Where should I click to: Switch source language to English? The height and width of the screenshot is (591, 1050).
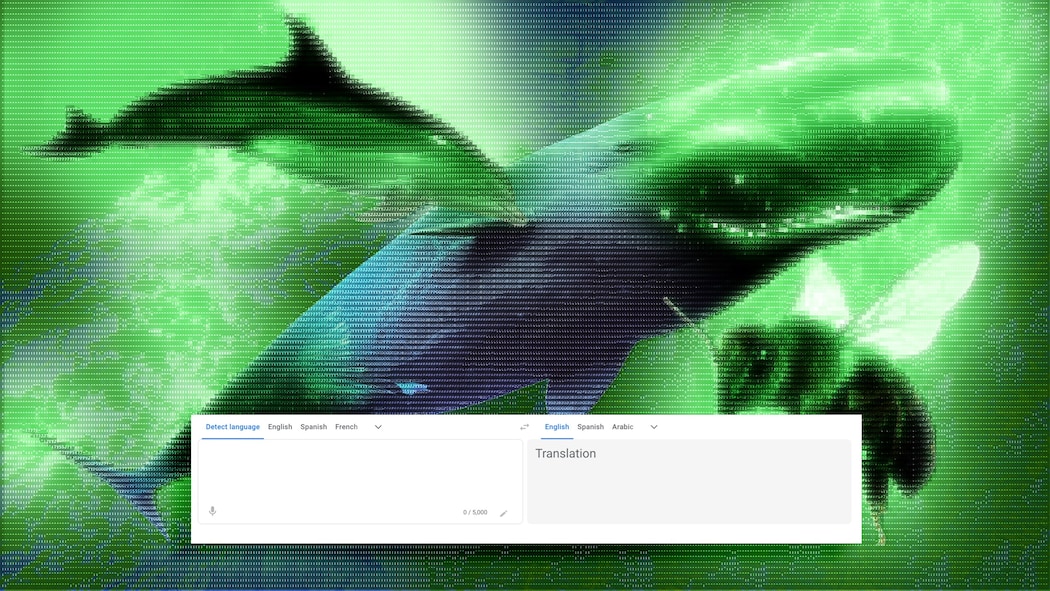coord(280,426)
